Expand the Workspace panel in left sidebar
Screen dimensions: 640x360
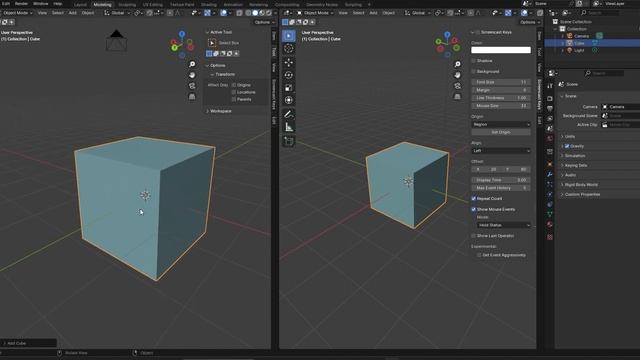pos(221,111)
